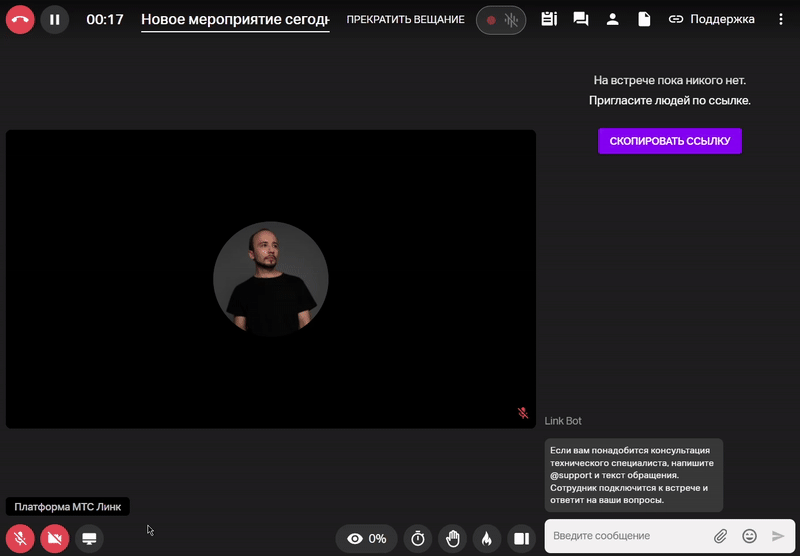Click the red hang-up call button
The height and width of the screenshot is (556, 800).
pos(20,19)
